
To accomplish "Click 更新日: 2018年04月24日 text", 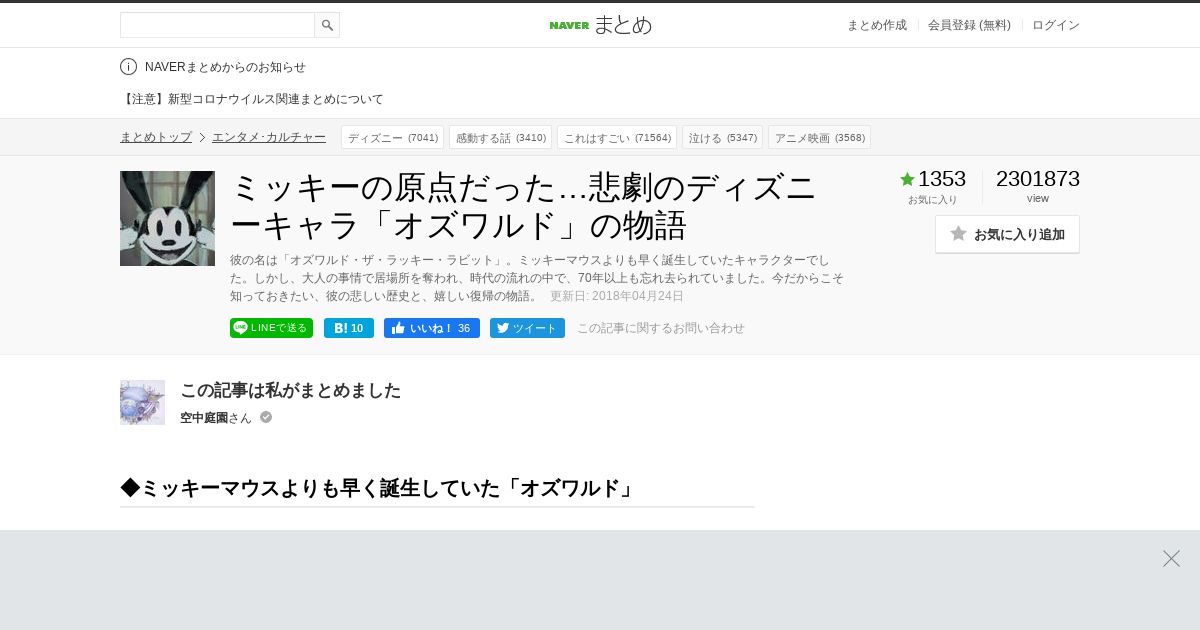I will point(616,296).
